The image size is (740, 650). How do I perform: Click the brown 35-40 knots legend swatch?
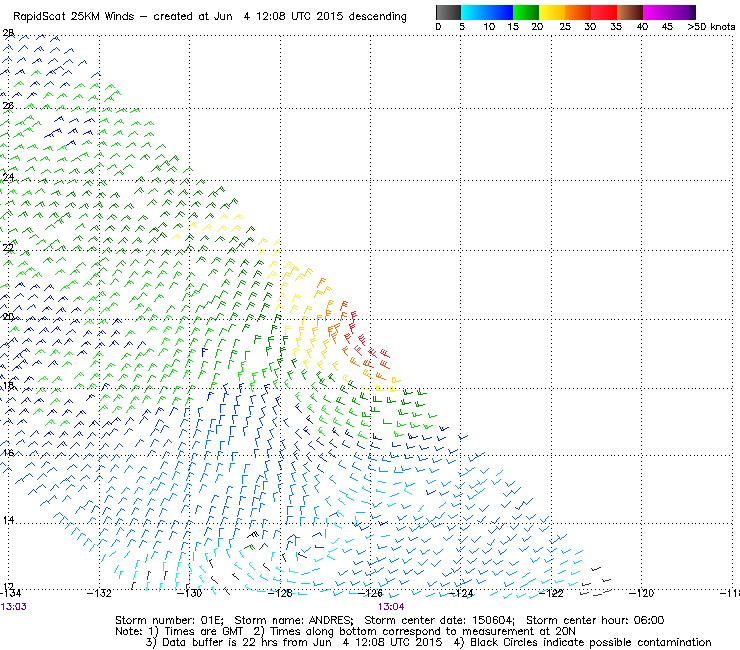point(630,12)
